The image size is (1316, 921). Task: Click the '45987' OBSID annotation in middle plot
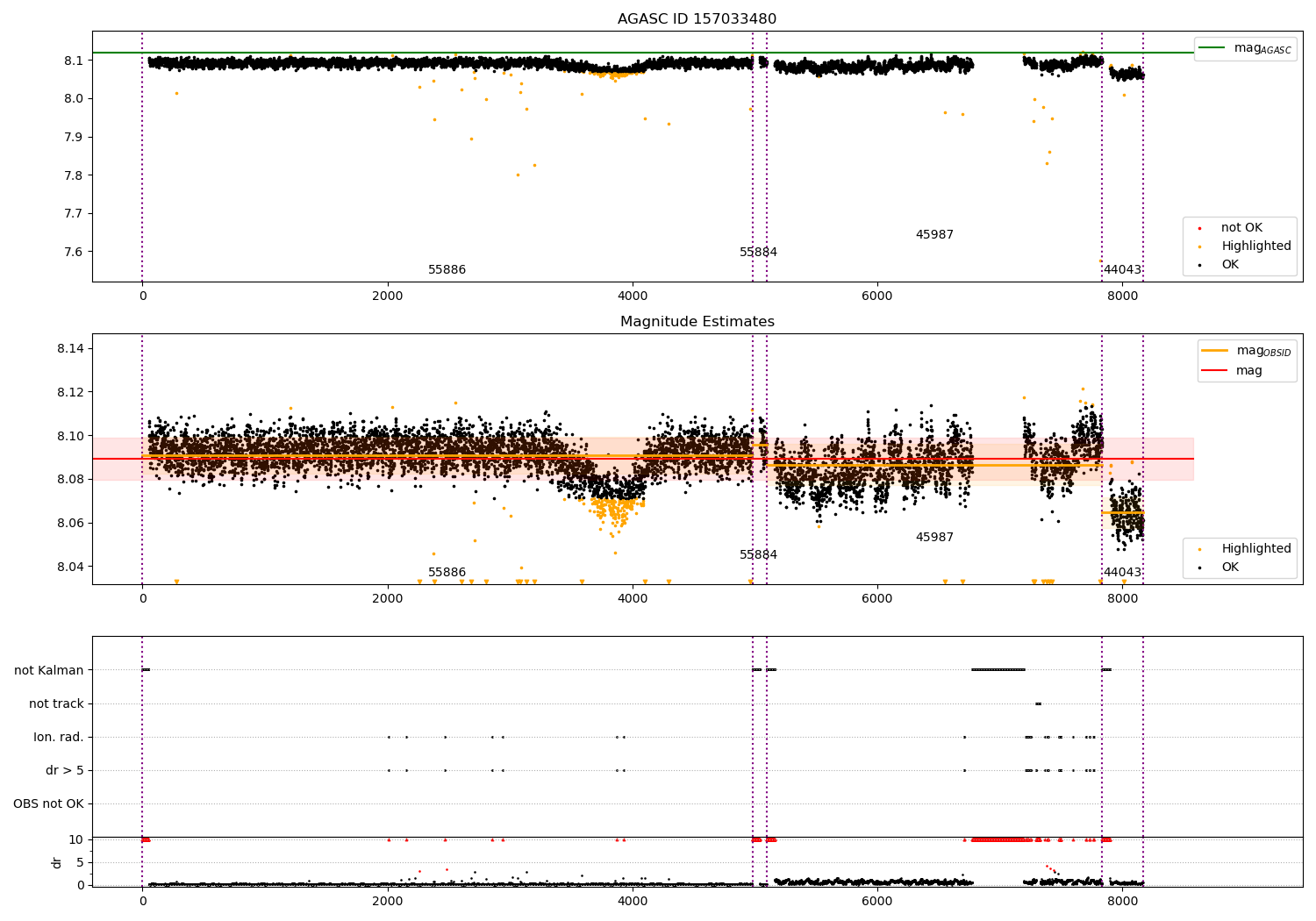[x=934, y=538]
